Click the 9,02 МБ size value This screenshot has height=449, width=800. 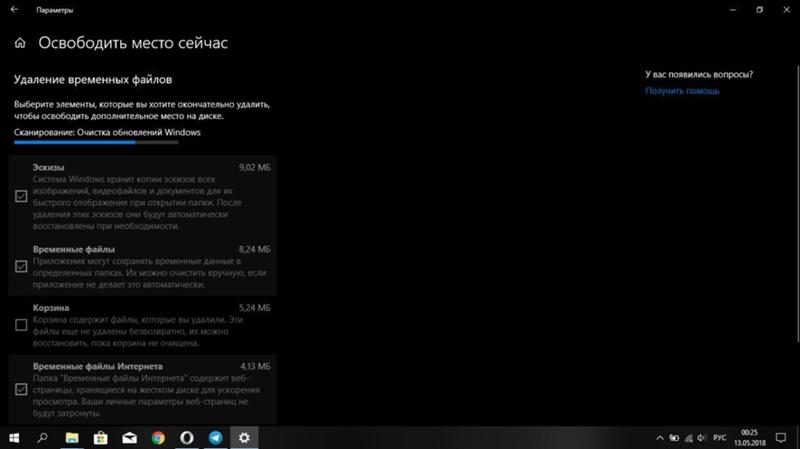coord(255,167)
